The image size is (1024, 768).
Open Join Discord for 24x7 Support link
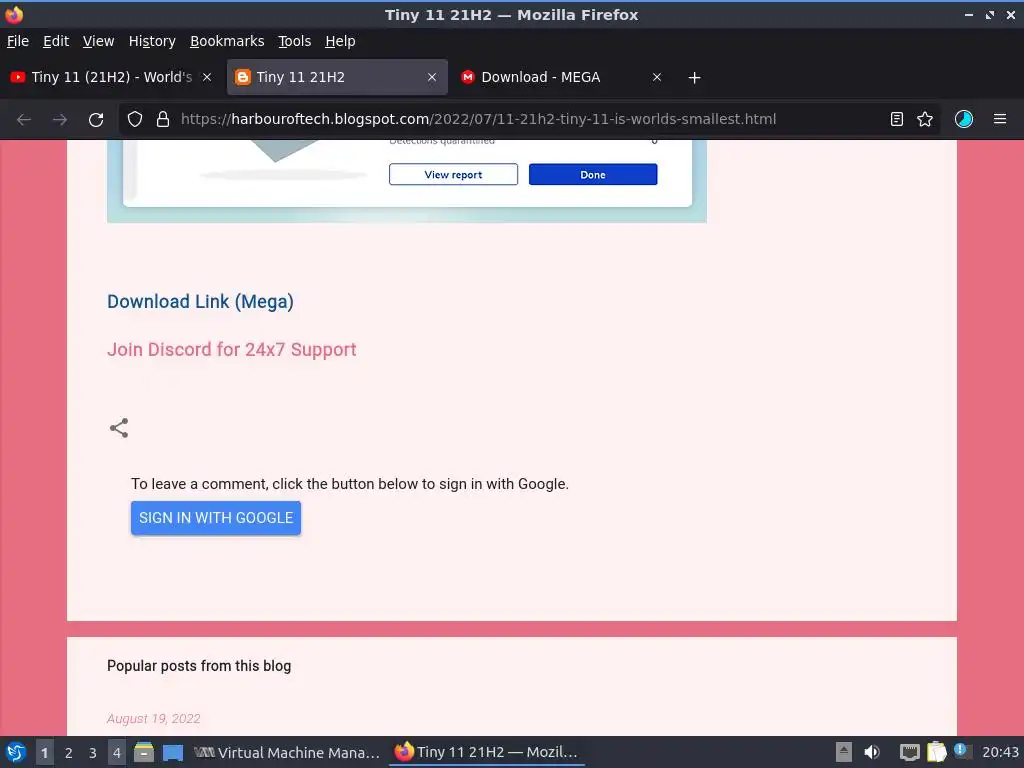[x=231, y=349]
